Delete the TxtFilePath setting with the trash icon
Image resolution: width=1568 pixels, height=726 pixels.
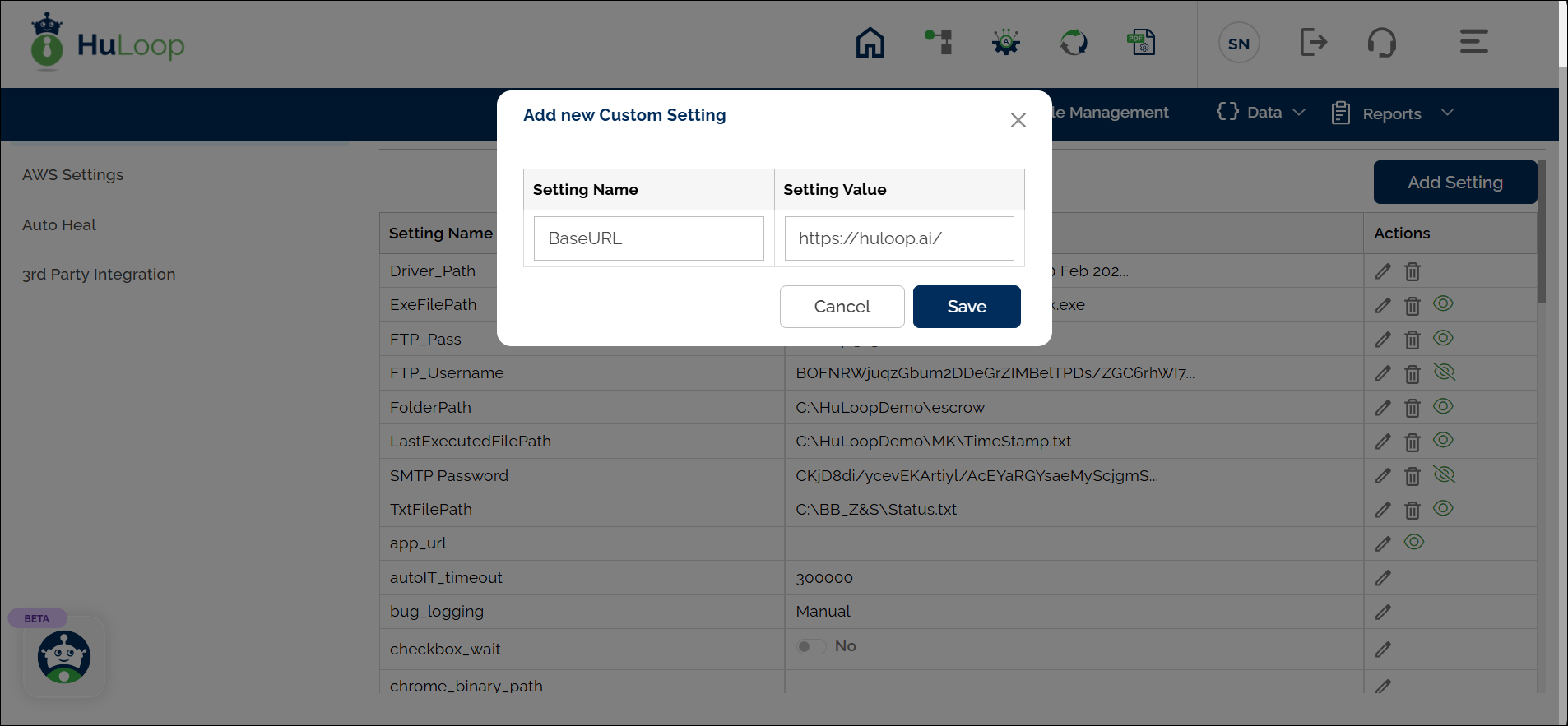pyautogui.click(x=1413, y=511)
